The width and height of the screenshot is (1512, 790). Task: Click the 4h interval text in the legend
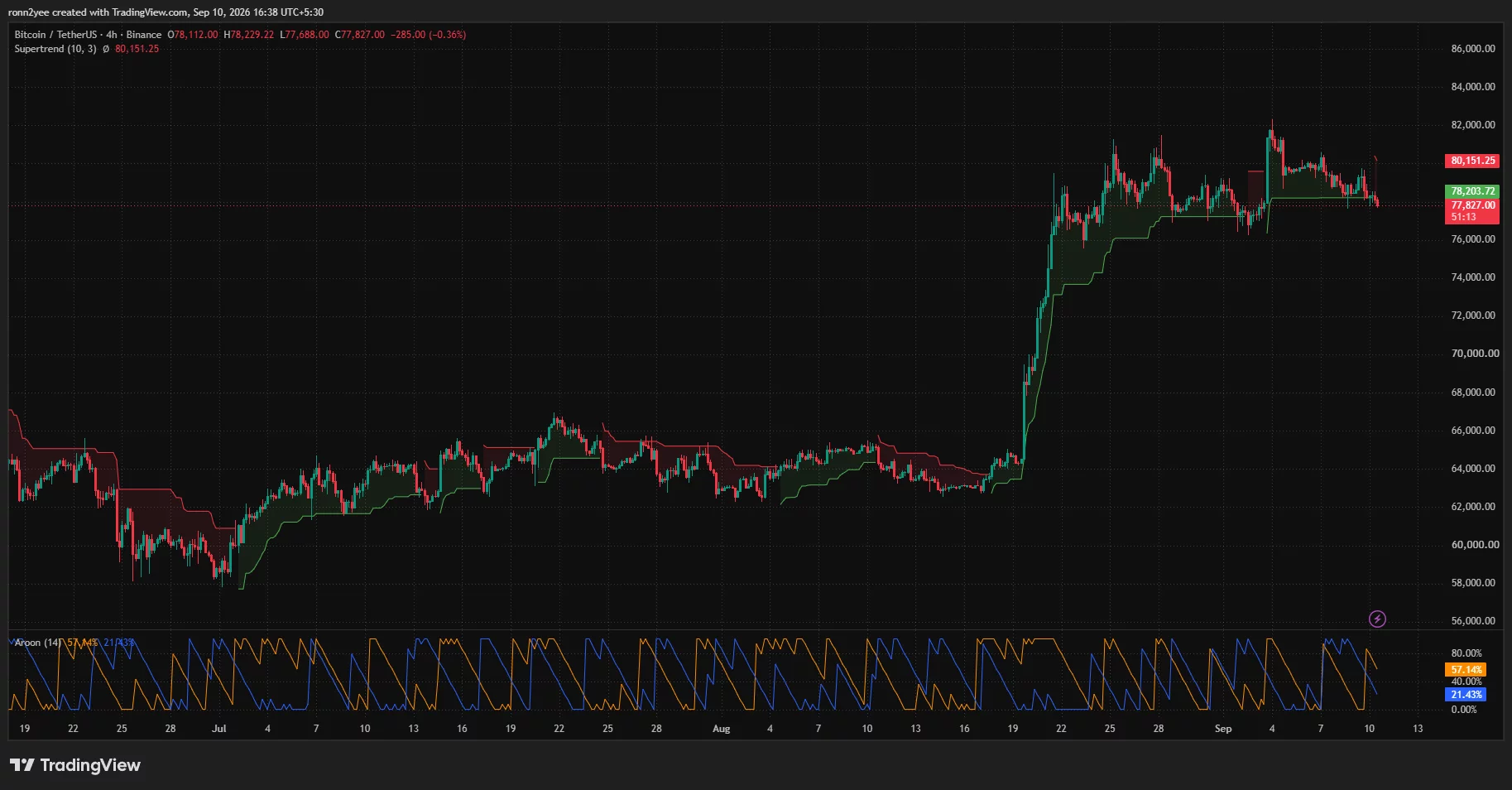(112, 35)
